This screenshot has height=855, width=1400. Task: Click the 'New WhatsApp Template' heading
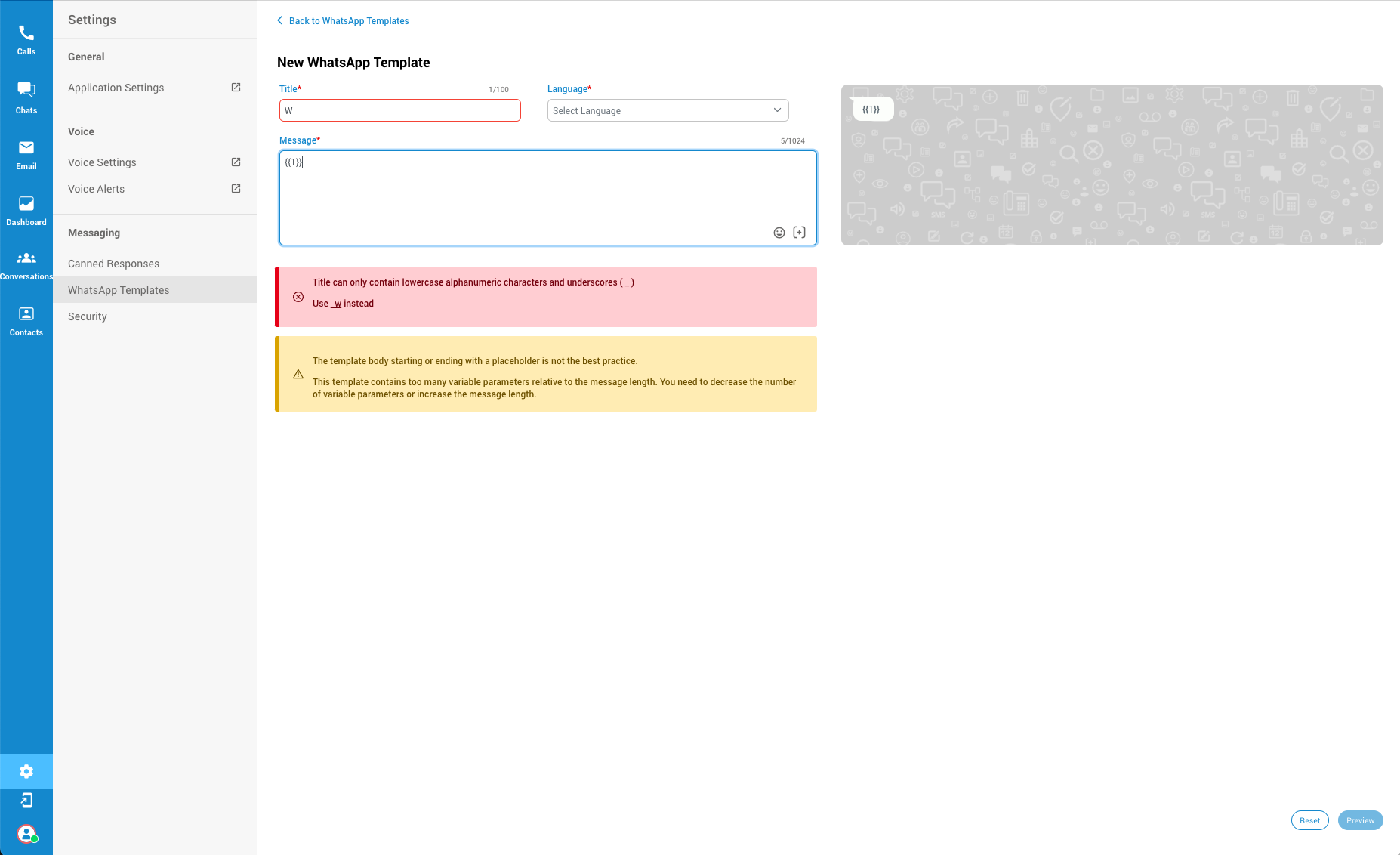click(353, 63)
